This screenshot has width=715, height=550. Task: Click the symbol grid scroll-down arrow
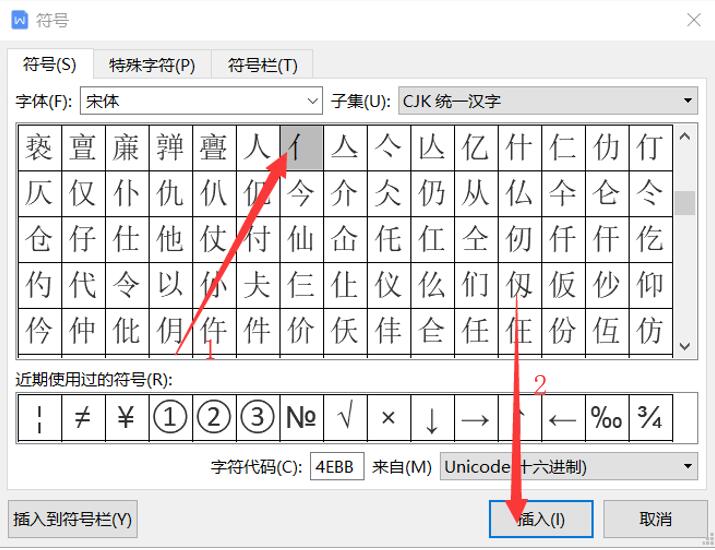pyautogui.click(x=684, y=346)
